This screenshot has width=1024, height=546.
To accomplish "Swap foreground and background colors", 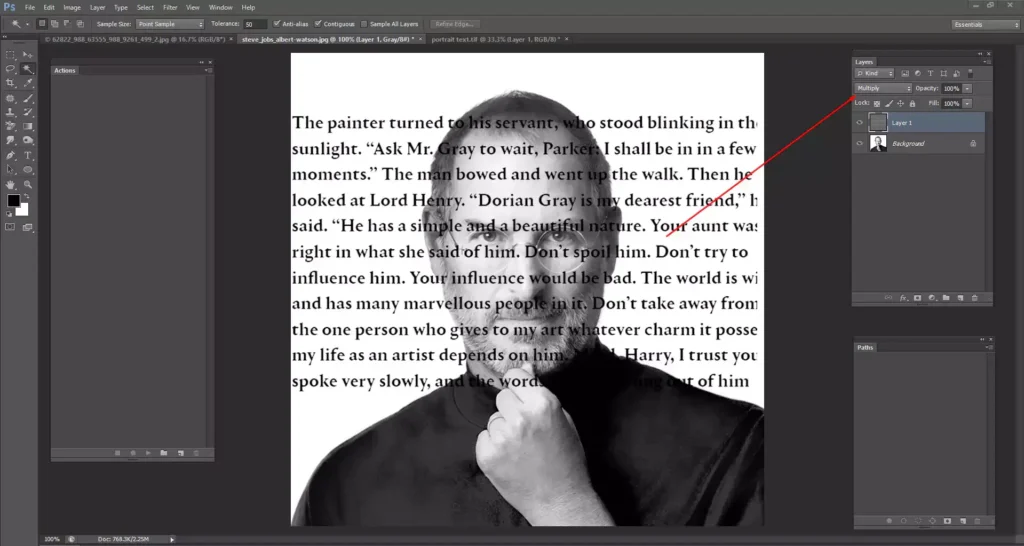I will pos(27,196).
